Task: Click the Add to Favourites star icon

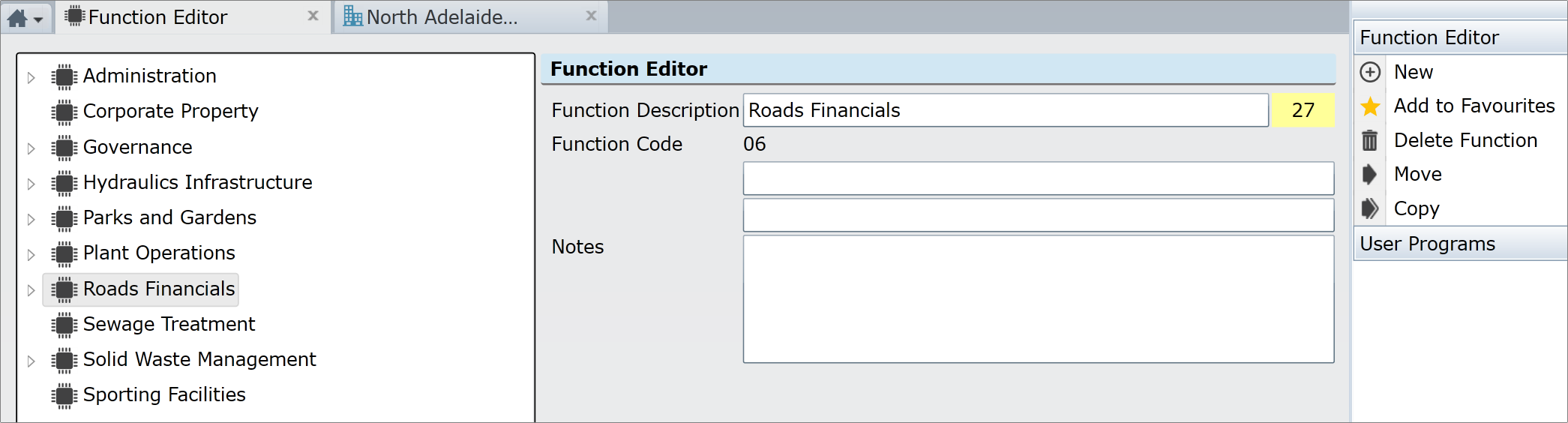Action: click(x=1370, y=106)
